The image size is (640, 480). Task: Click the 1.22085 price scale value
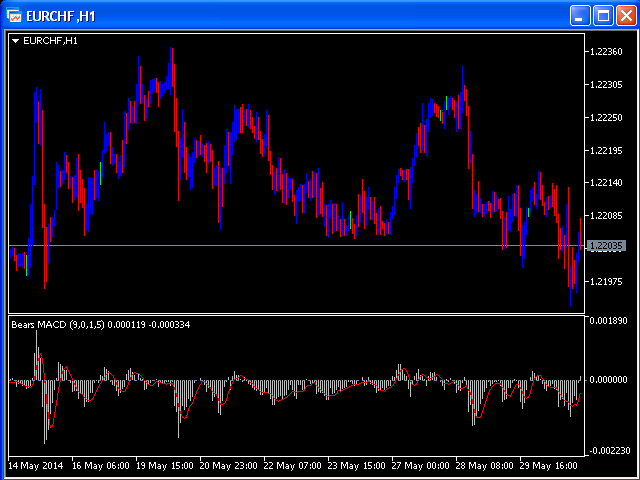point(606,216)
